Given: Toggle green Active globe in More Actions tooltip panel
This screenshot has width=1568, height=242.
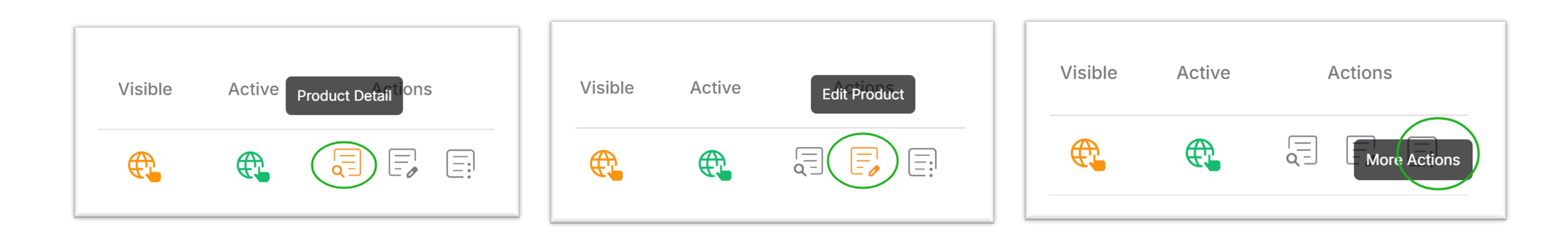Looking at the screenshot, I should pos(1203,154).
